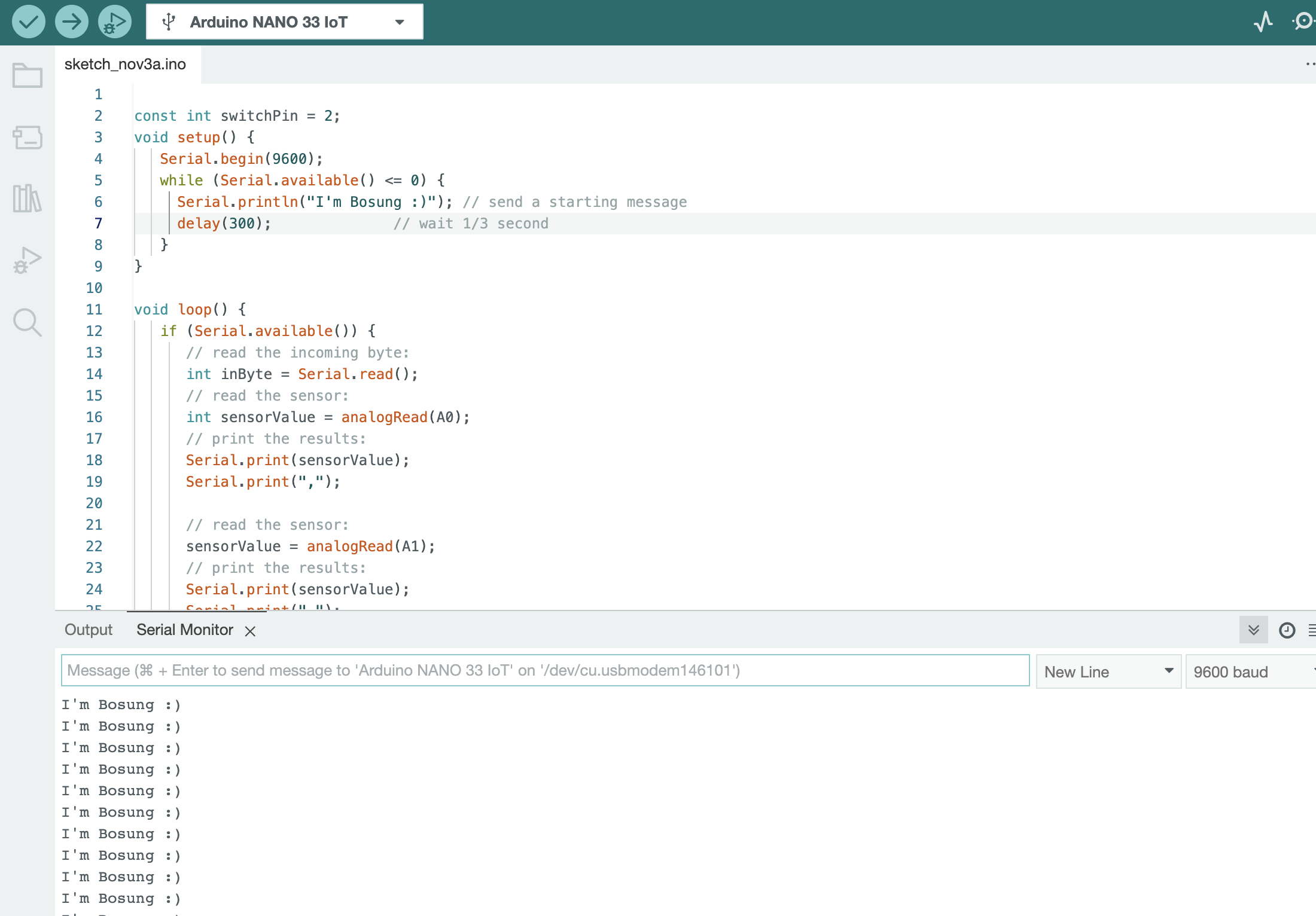Open Serial Monitor from top-right icon
Image resolution: width=1316 pixels, height=916 pixels.
click(x=1303, y=22)
